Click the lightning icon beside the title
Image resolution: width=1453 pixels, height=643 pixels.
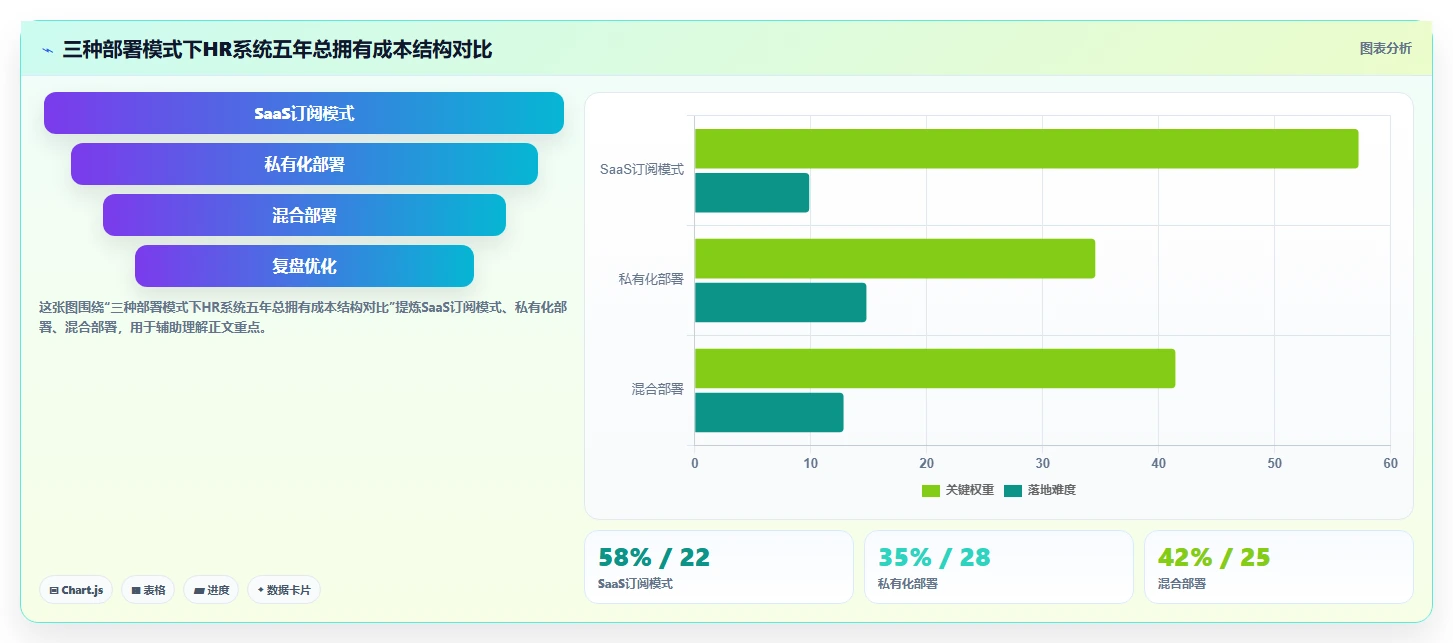(47, 50)
